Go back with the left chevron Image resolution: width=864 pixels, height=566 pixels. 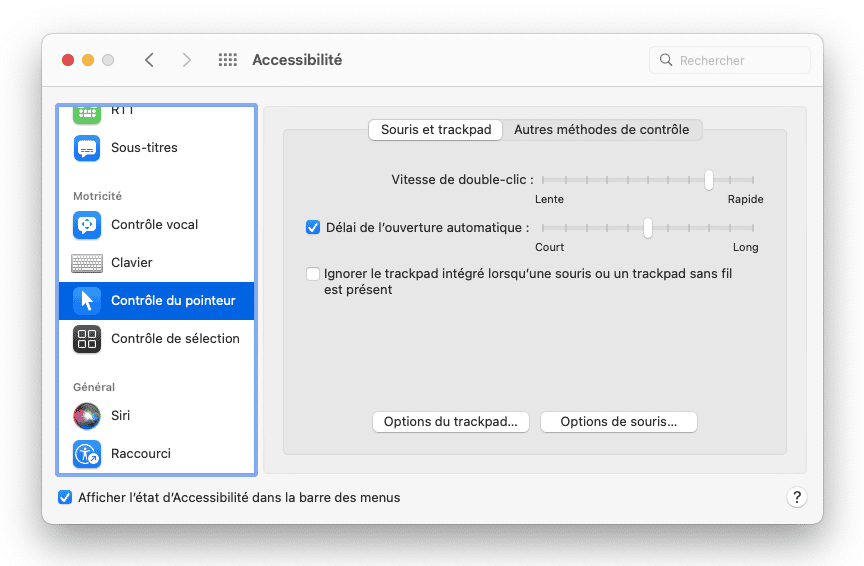click(x=149, y=60)
